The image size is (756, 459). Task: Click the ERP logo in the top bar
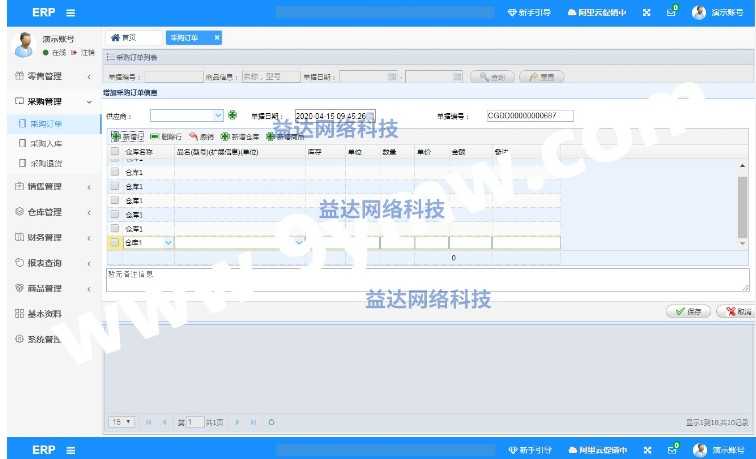43,12
